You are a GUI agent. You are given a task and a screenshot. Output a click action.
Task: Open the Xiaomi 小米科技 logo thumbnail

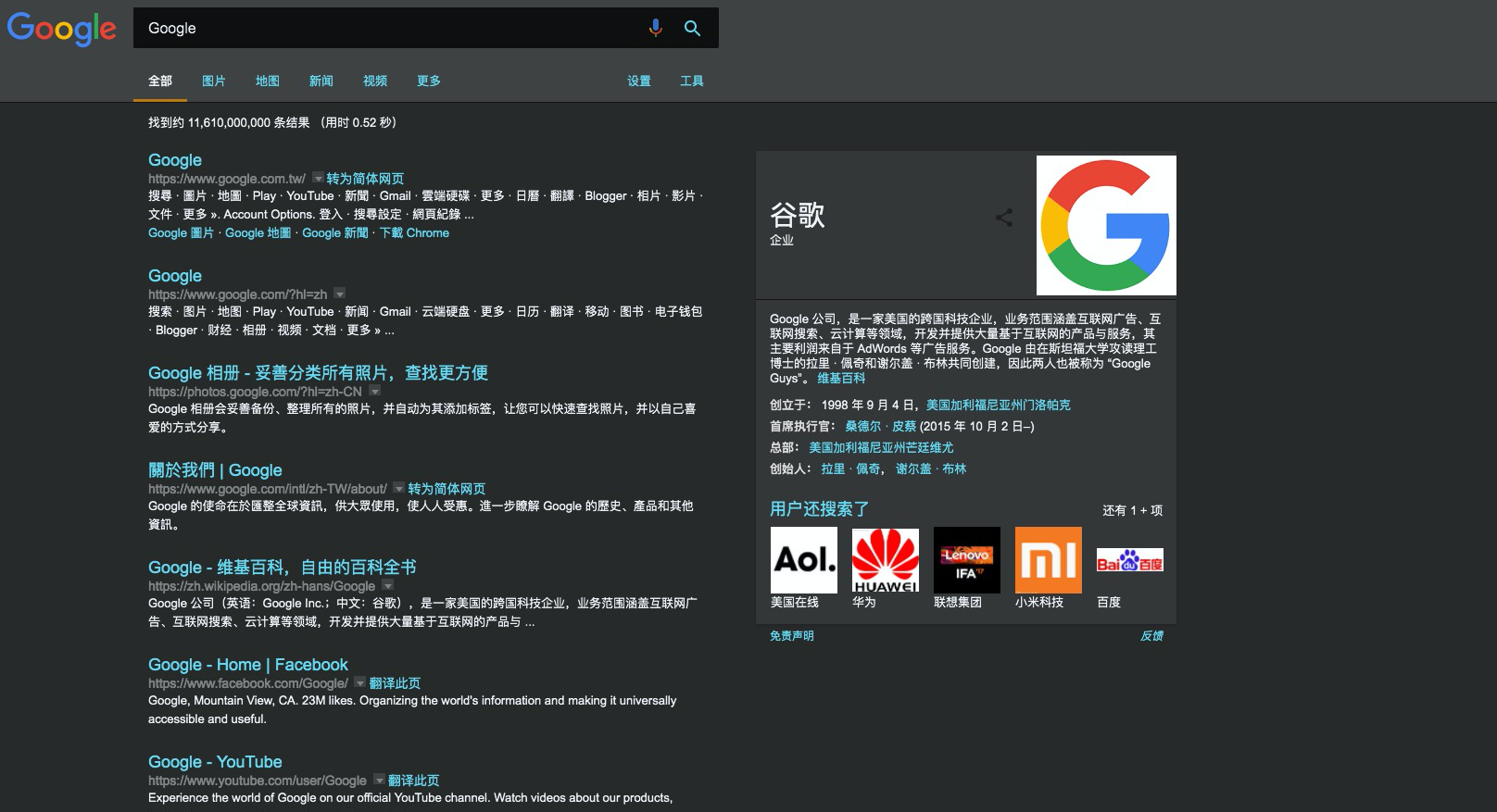tap(1049, 560)
